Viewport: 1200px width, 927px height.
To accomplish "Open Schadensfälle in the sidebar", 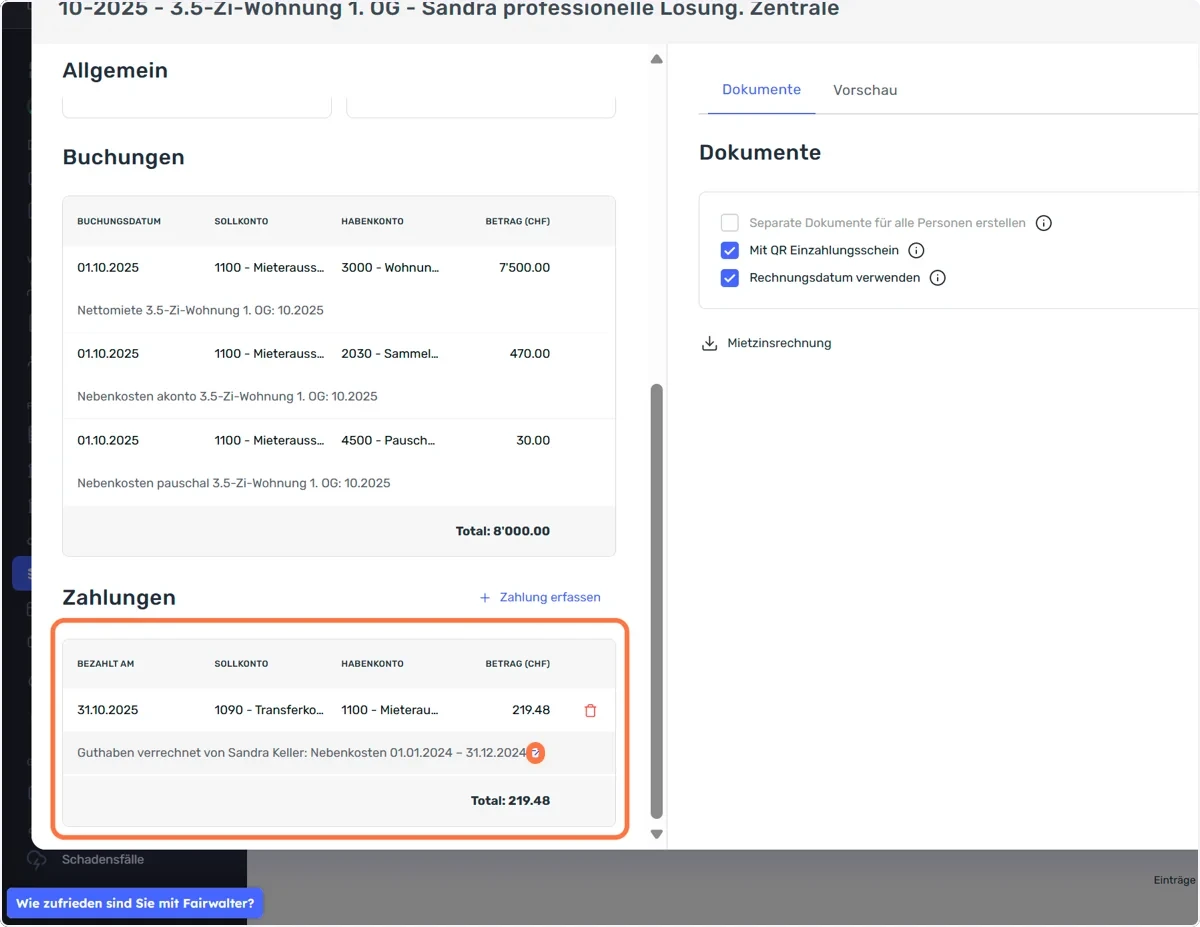I will [103, 859].
